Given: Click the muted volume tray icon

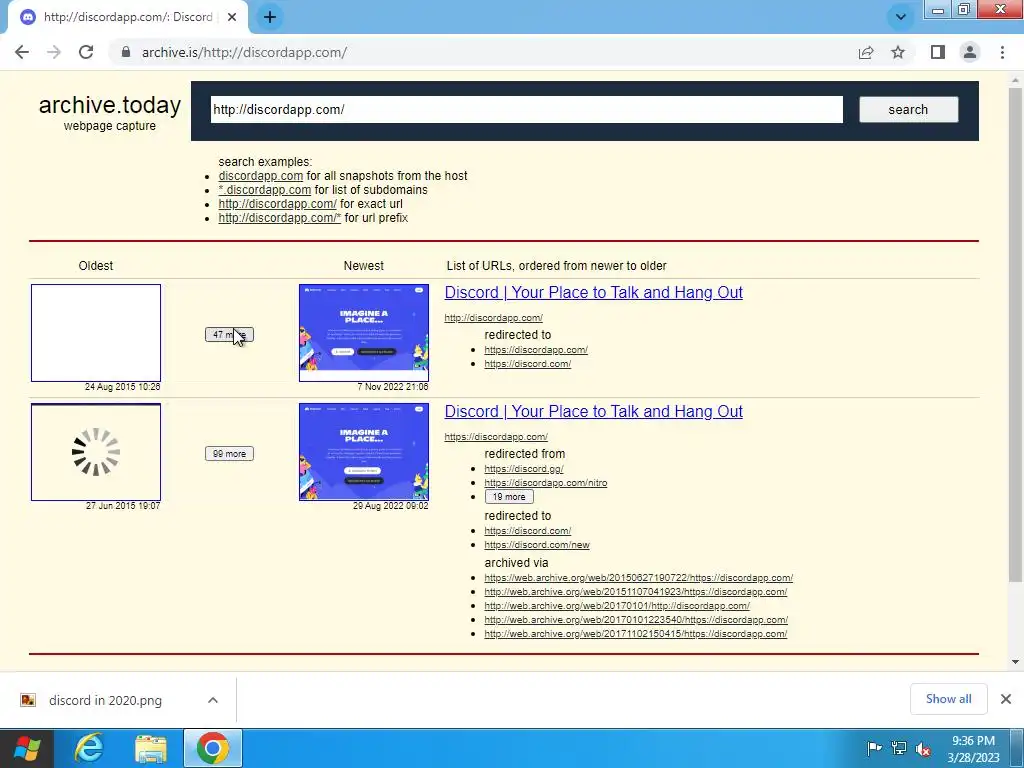Looking at the screenshot, I should tap(923, 748).
